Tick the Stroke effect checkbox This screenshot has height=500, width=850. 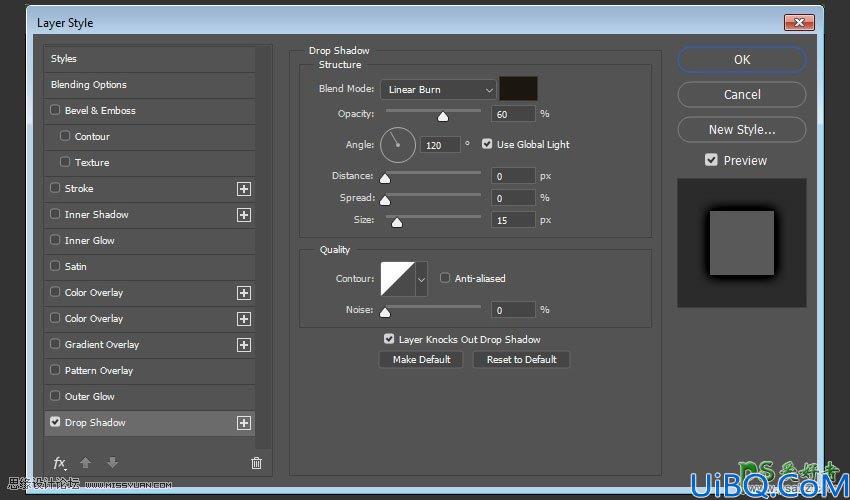(55, 188)
